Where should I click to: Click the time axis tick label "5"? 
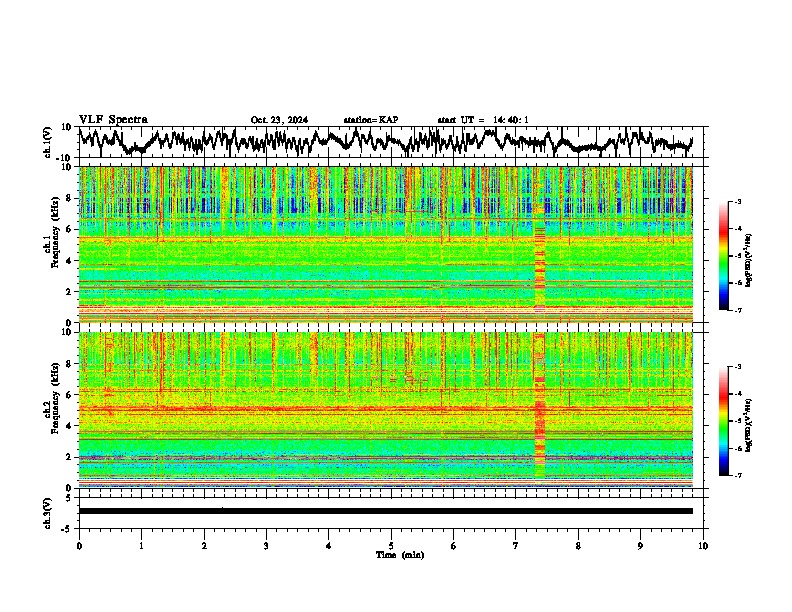click(x=391, y=546)
